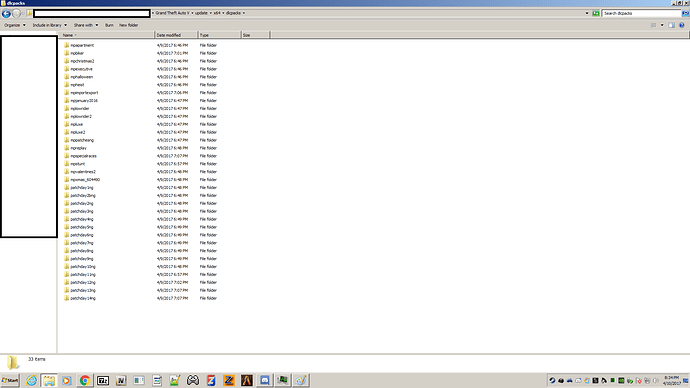Click the Burn button

pos(109,25)
